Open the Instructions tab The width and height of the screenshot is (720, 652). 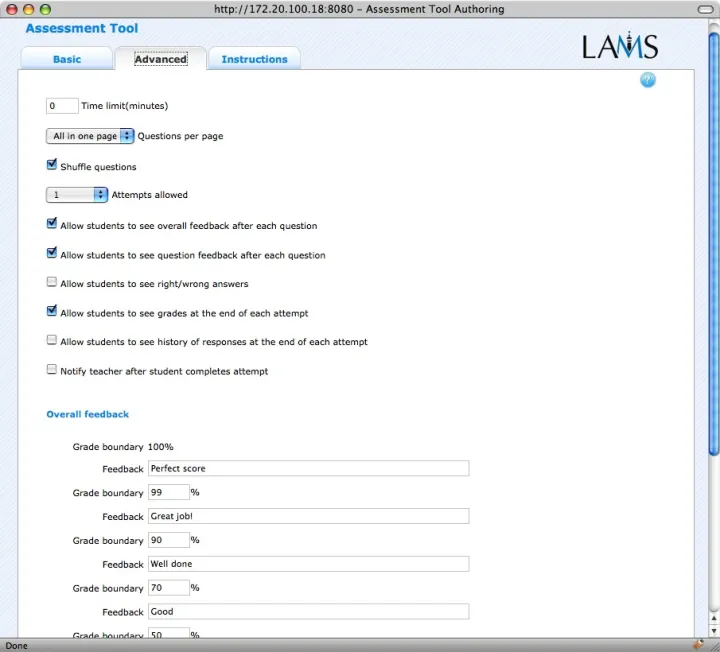[x=254, y=59]
